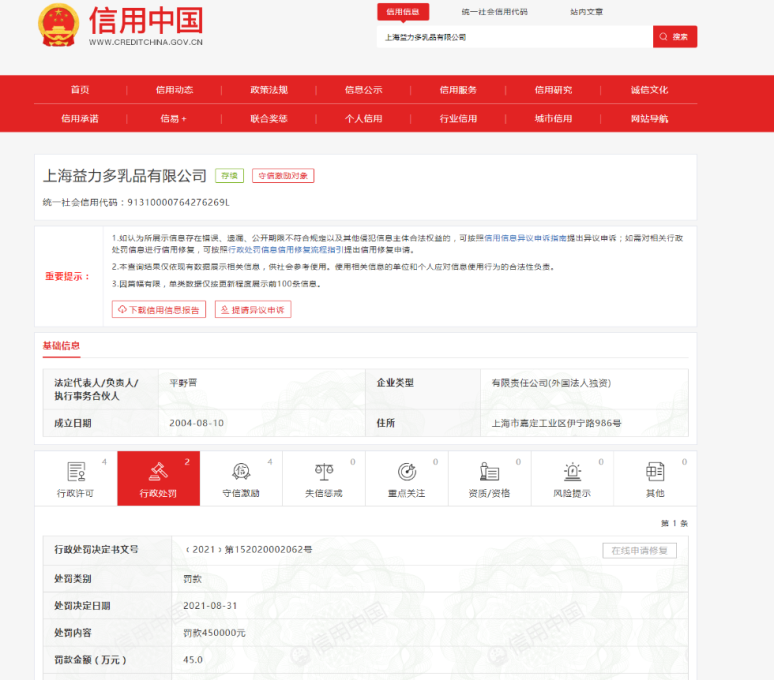
Task: Click the credit code 91310000764276269L
Action: click(179, 202)
